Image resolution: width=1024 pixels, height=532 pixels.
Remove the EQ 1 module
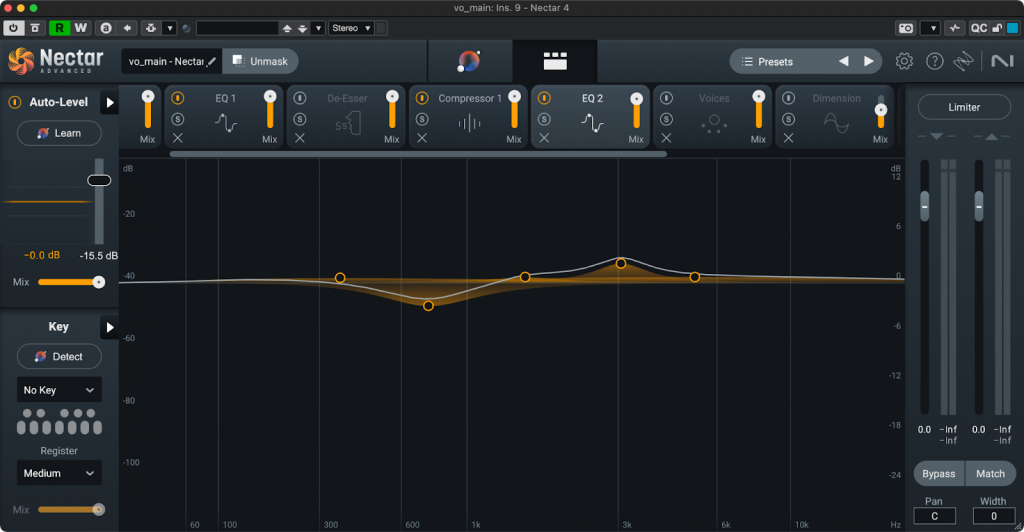[178, 139]
